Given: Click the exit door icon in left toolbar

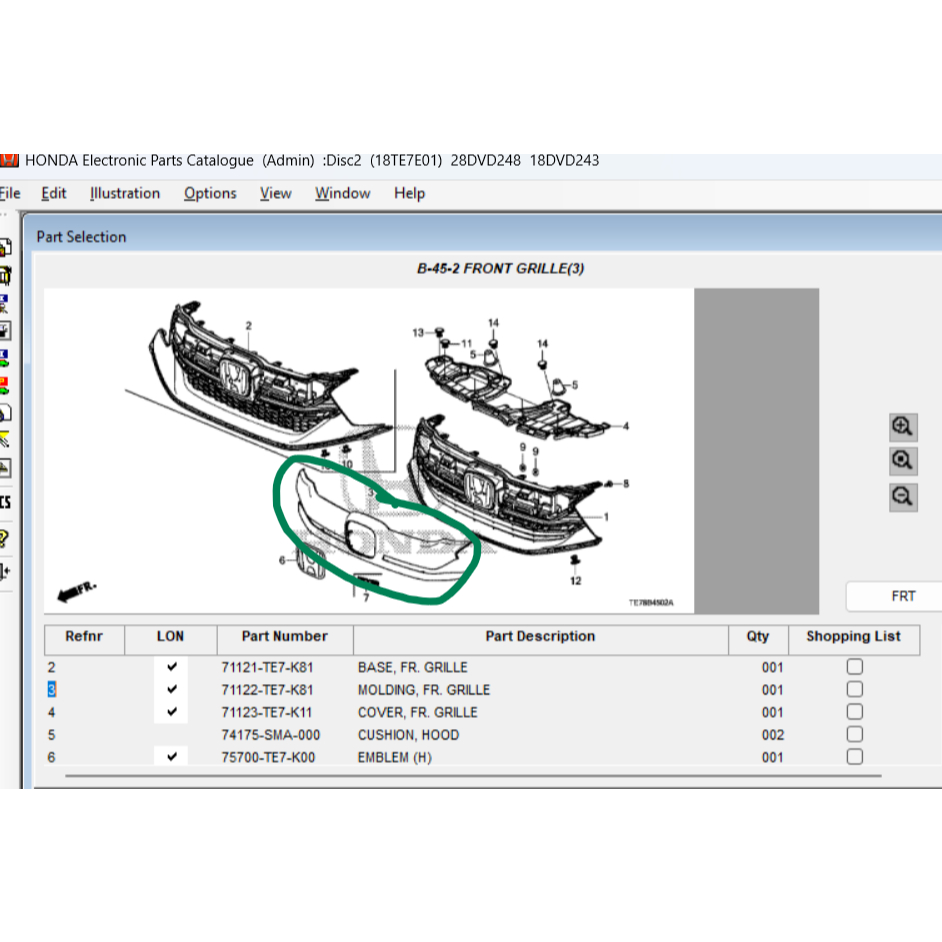Looking at the screenshot, I should point(4,572).
